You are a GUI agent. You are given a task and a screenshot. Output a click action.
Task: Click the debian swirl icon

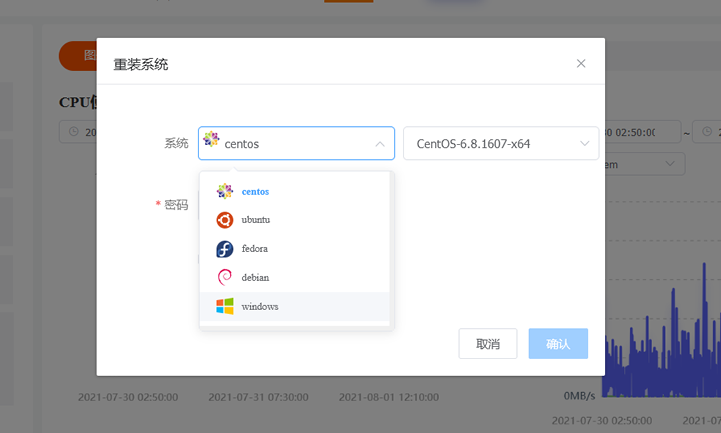(x=225, y=278)
